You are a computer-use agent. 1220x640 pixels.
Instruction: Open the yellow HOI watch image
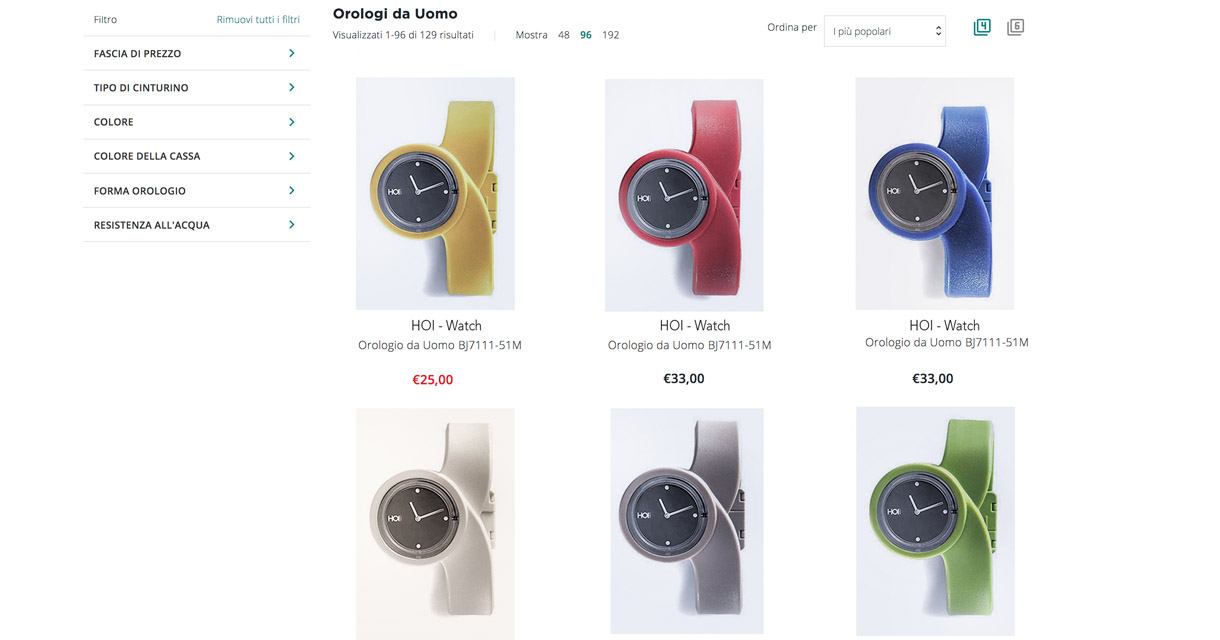(435, 193)
